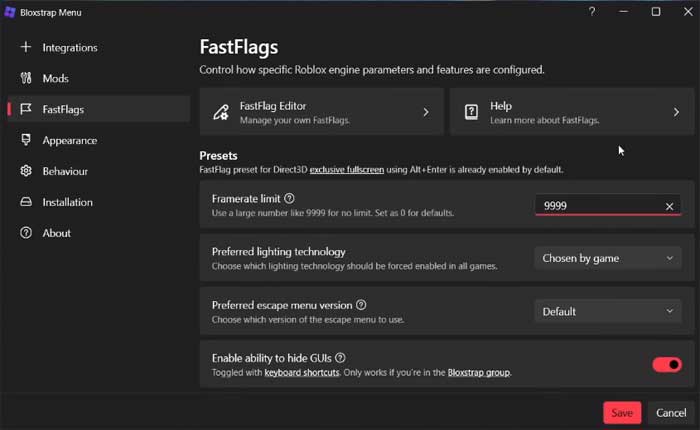This screenshot has height=430, width=700.
Task: Open the Help title bar question mark
Action: point(591,12)
